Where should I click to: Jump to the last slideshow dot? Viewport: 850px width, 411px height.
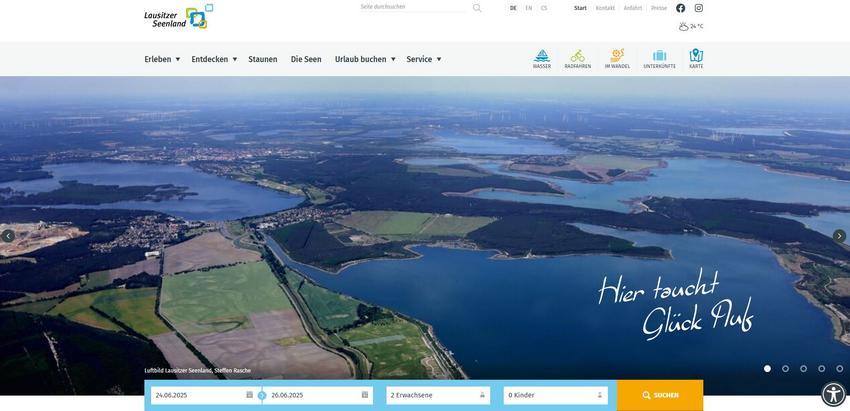(839, 369)
